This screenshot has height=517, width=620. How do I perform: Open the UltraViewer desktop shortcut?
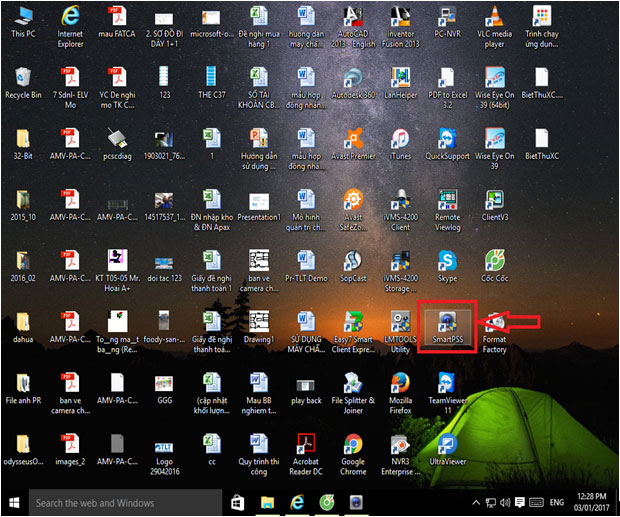pyautogui.click(x=447, y=445)
